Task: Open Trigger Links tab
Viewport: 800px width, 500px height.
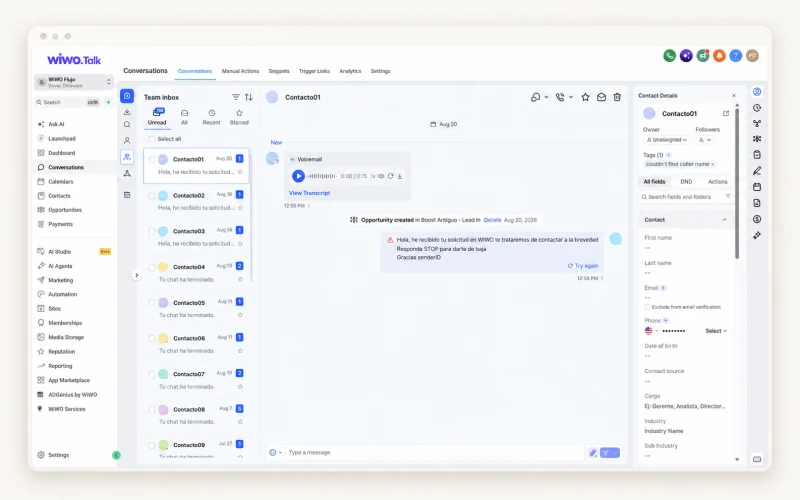Action: [314, 71]
